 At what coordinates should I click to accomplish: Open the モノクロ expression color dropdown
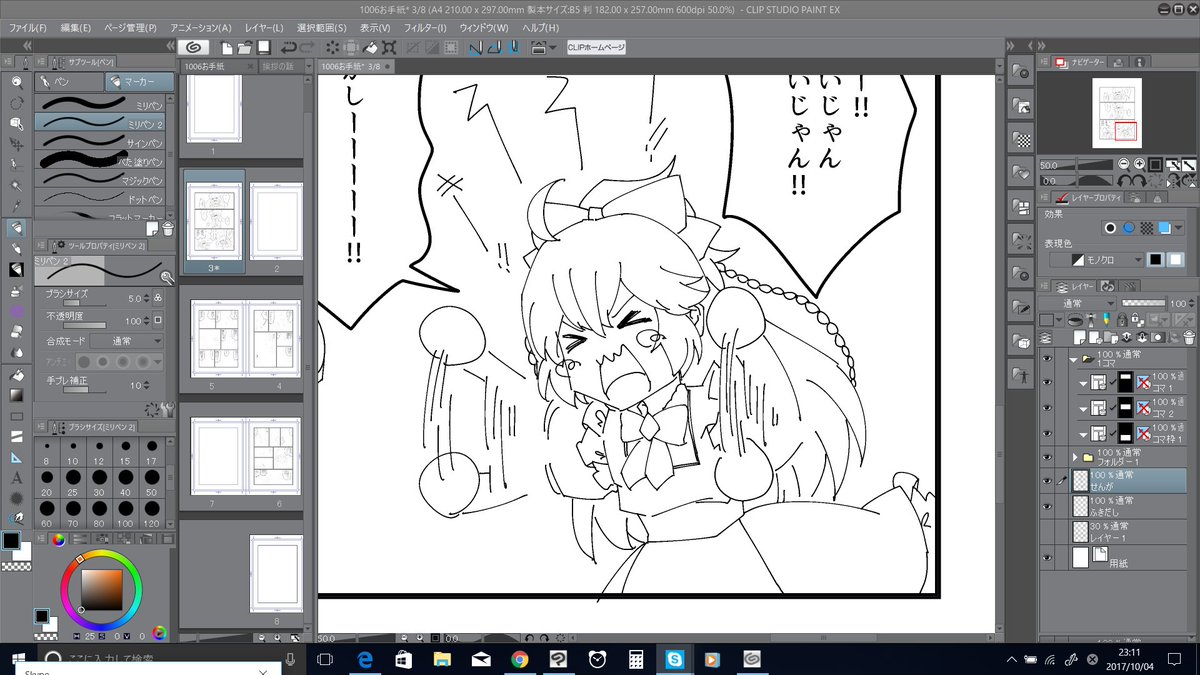1095,260
